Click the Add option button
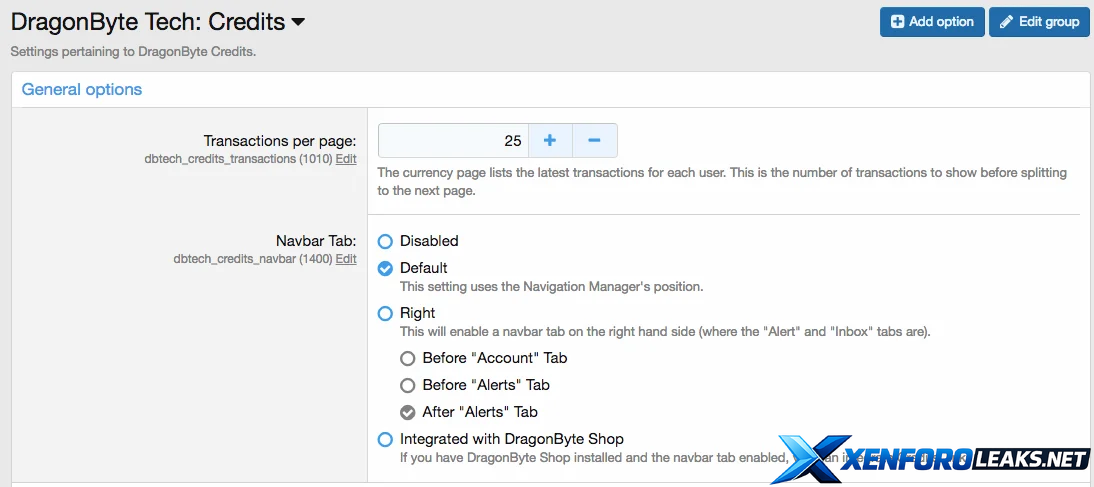1094x487 pixels. tap(932, 22)
